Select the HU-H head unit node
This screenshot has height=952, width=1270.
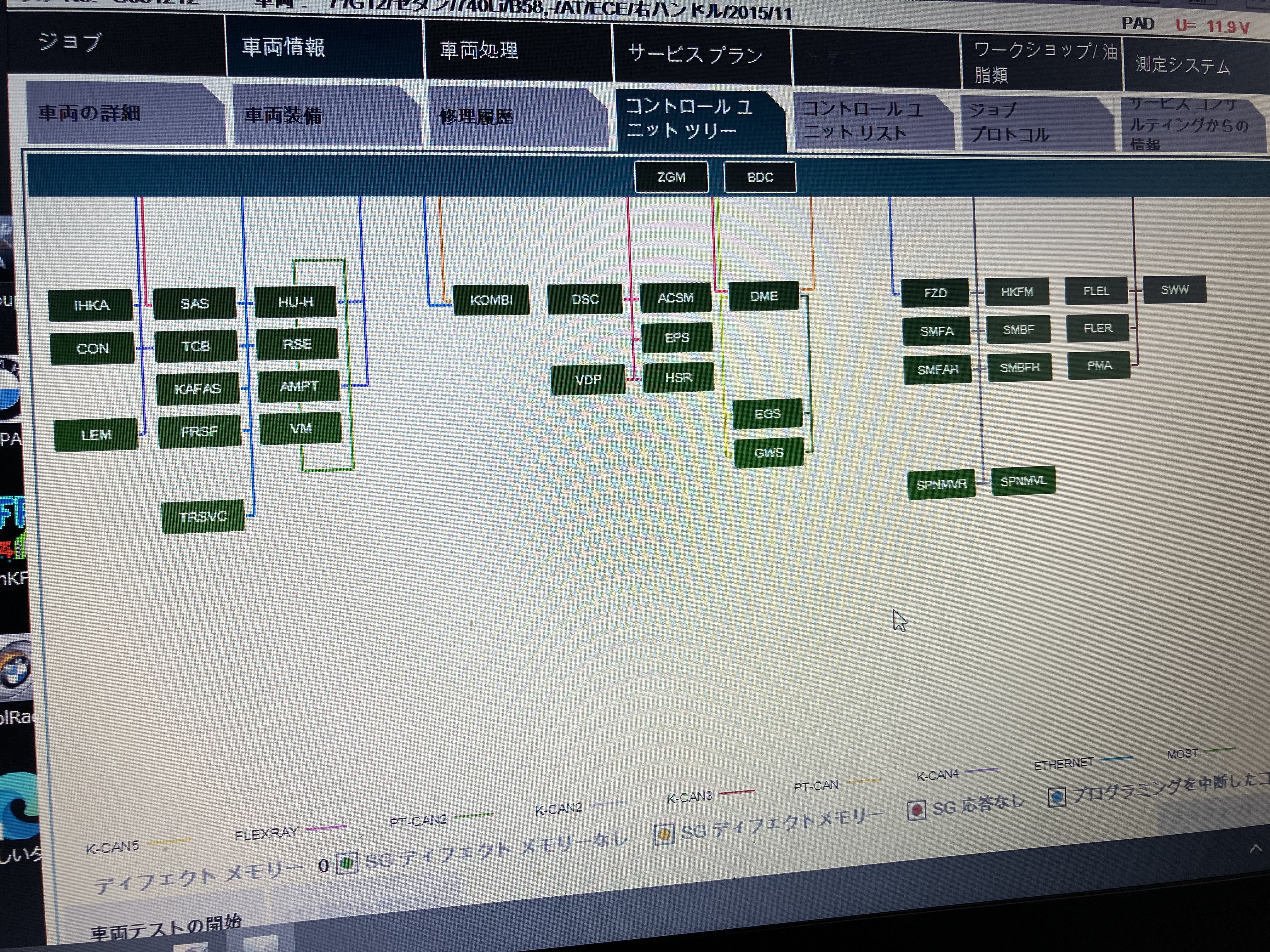296,302
